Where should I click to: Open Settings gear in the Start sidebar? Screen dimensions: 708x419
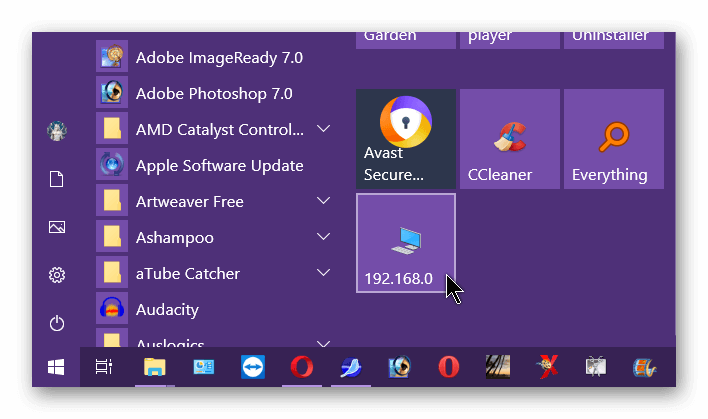tap(57, 275)
